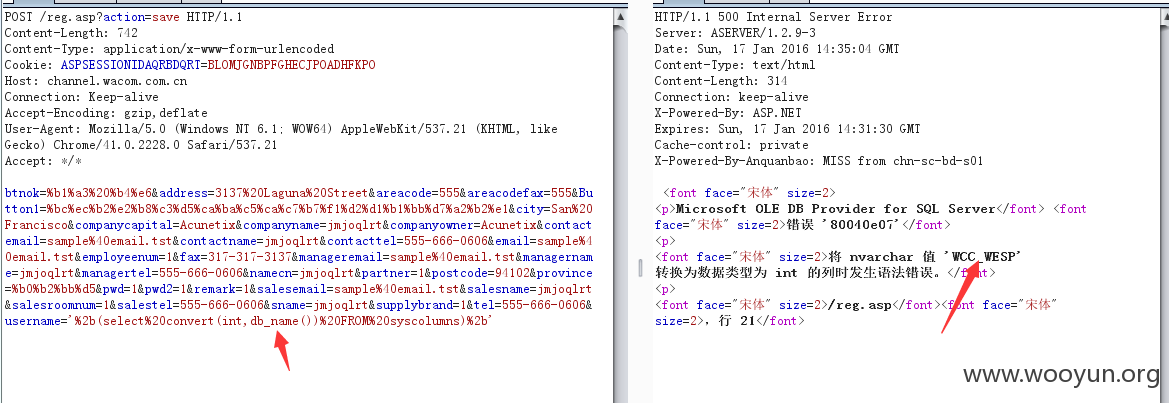Click the POST /reg.asp?action=save request line
The height and width of the screenshot is (403, 1169).
tap(124, 17)
